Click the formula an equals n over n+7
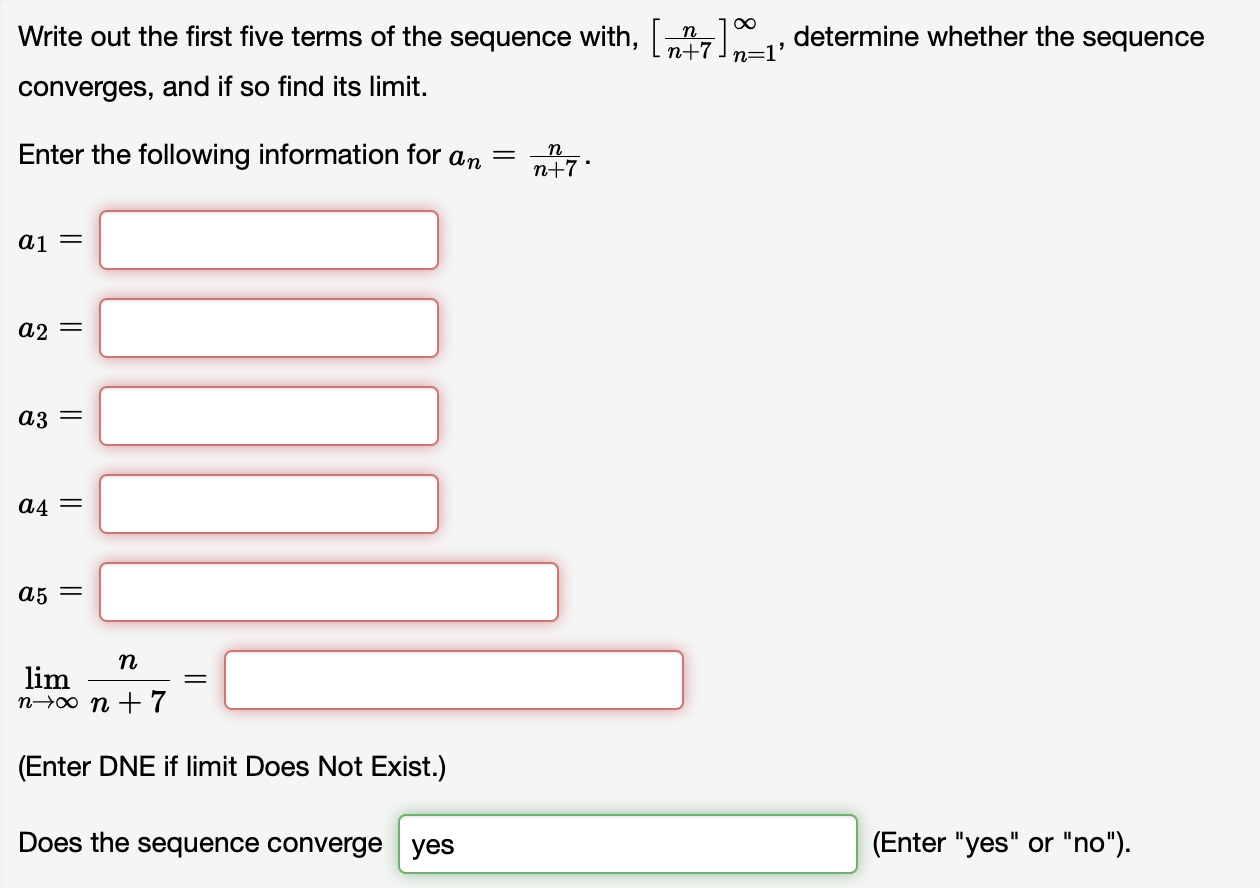 pos(515,156)
